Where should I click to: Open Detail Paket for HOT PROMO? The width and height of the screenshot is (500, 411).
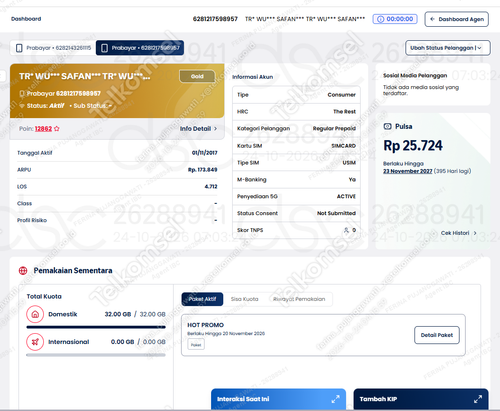coord(437,335)
